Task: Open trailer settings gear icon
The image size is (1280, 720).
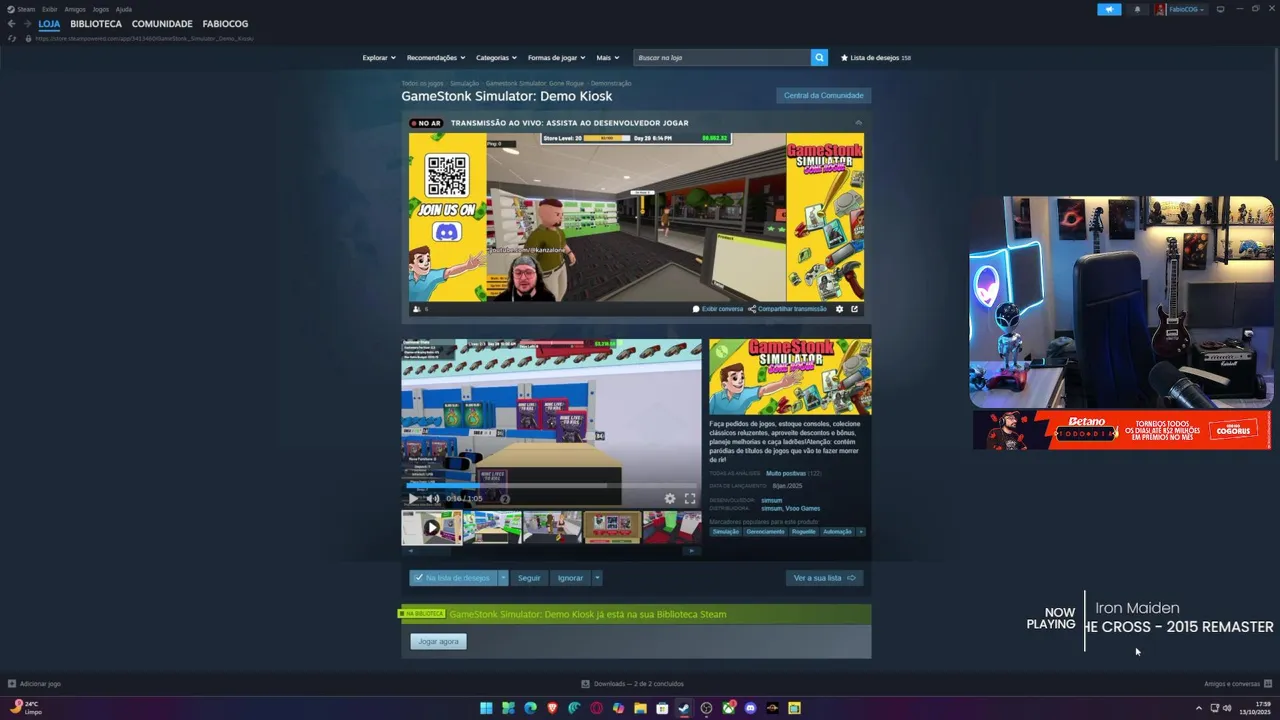Action: [x=670, y=498]
